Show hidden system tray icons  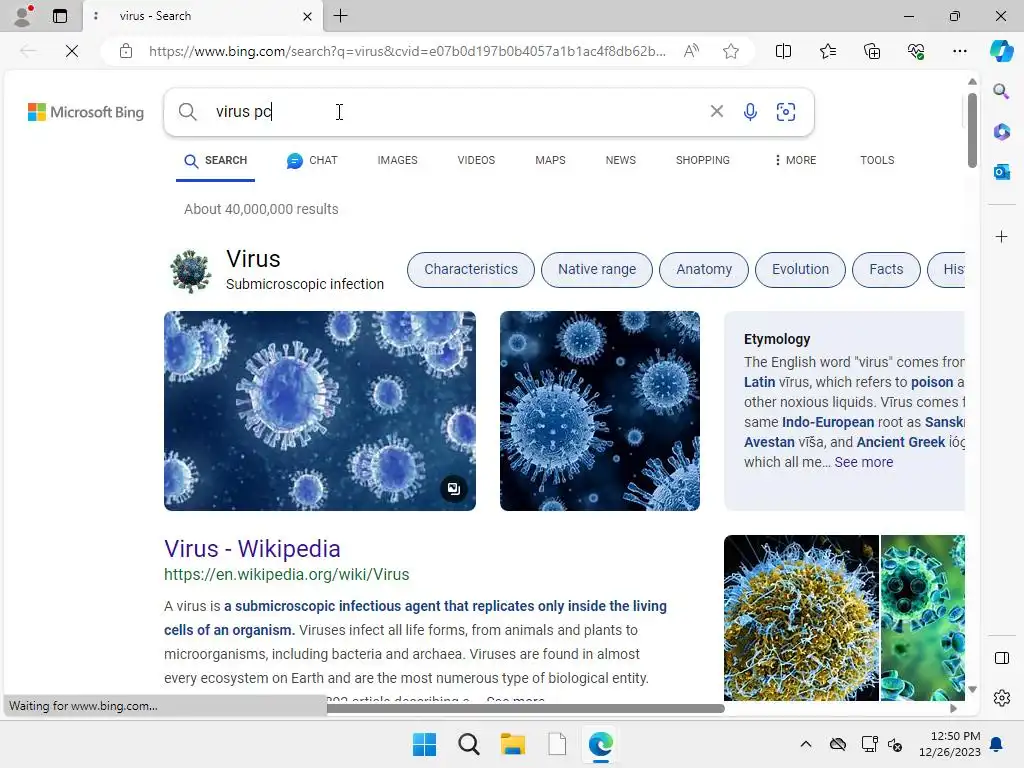pos(806,744)
